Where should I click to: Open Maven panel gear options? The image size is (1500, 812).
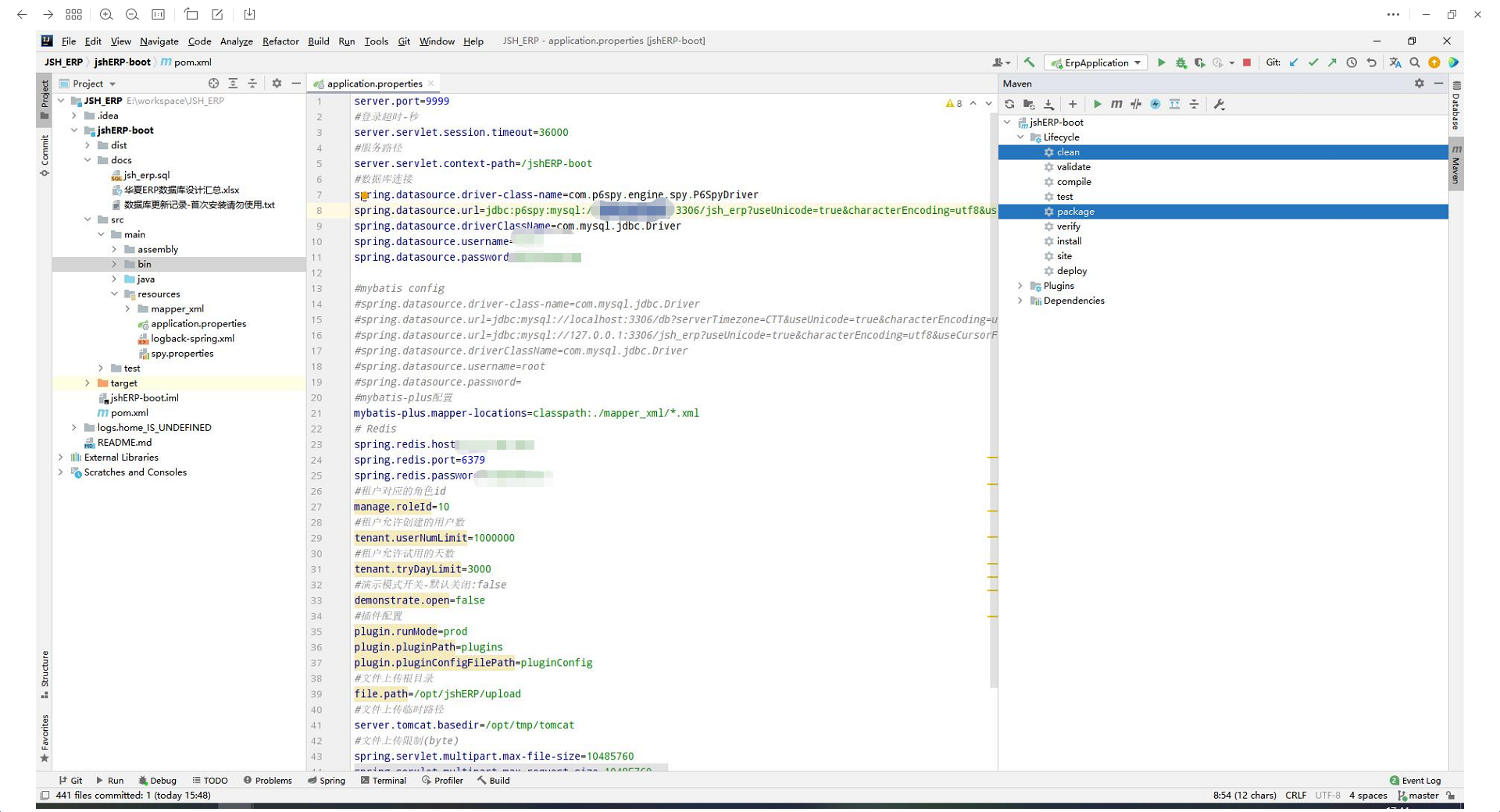(1419, 84)
